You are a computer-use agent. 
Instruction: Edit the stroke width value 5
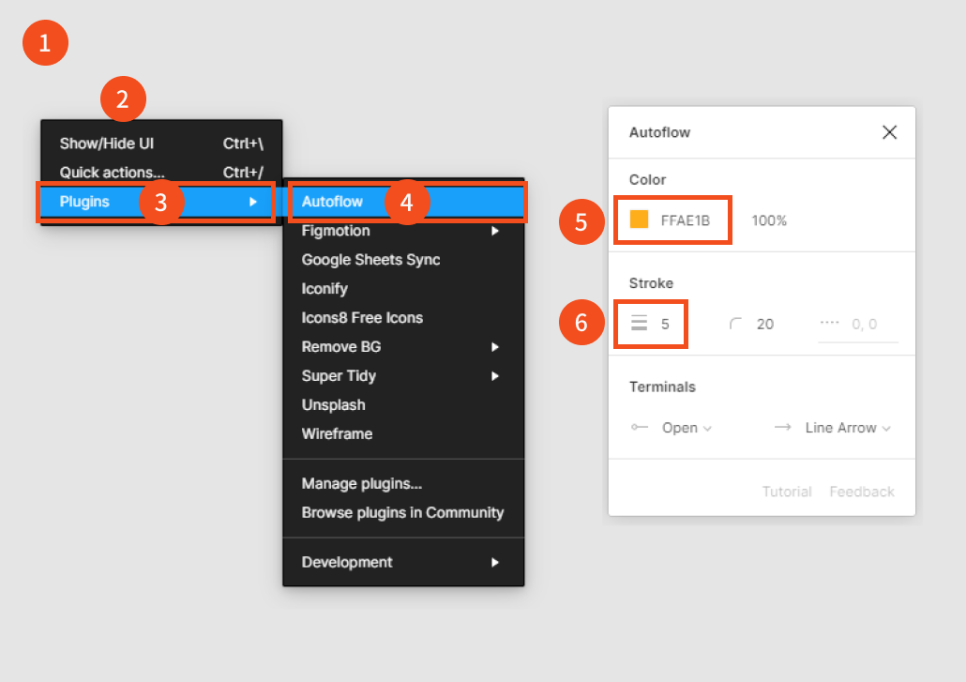click(665, 324)
